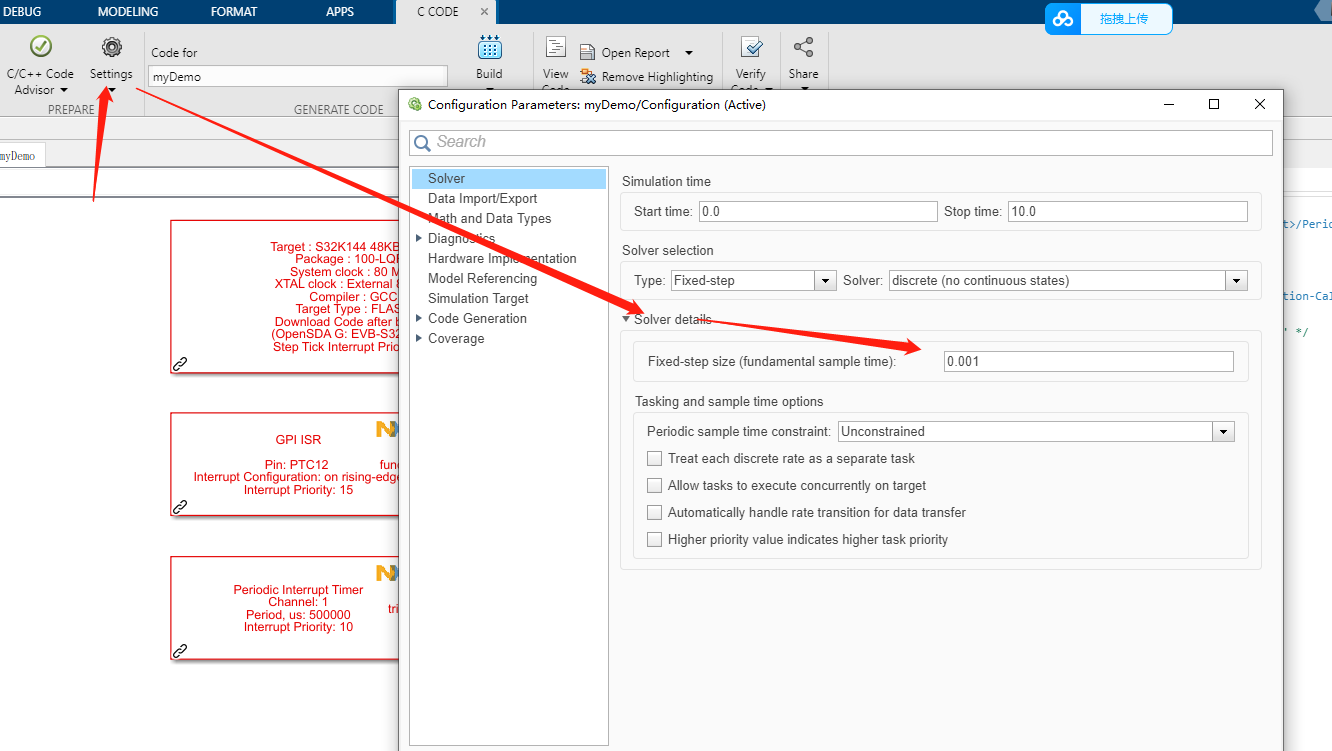Minimize the Configuration Parameters dialog

click(x=1168, y=104)
